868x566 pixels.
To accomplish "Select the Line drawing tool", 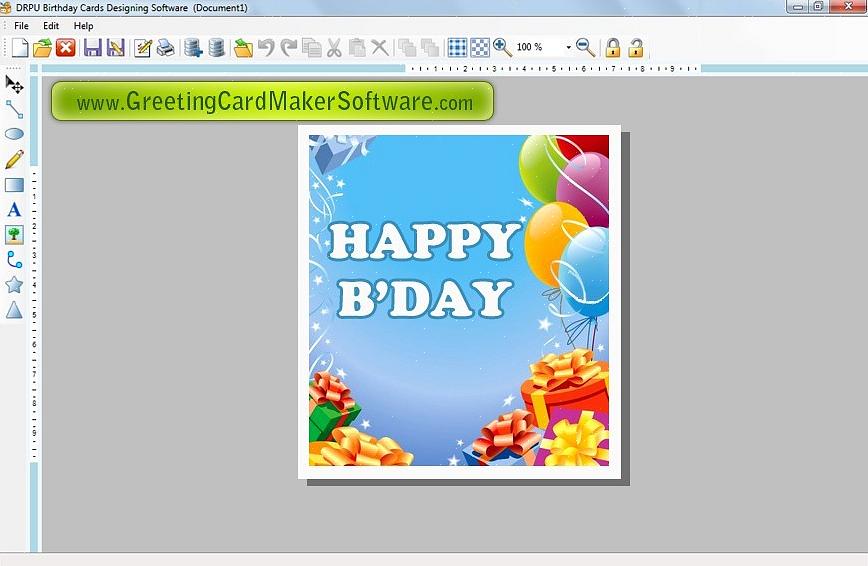I will click(x=14, y=109).
